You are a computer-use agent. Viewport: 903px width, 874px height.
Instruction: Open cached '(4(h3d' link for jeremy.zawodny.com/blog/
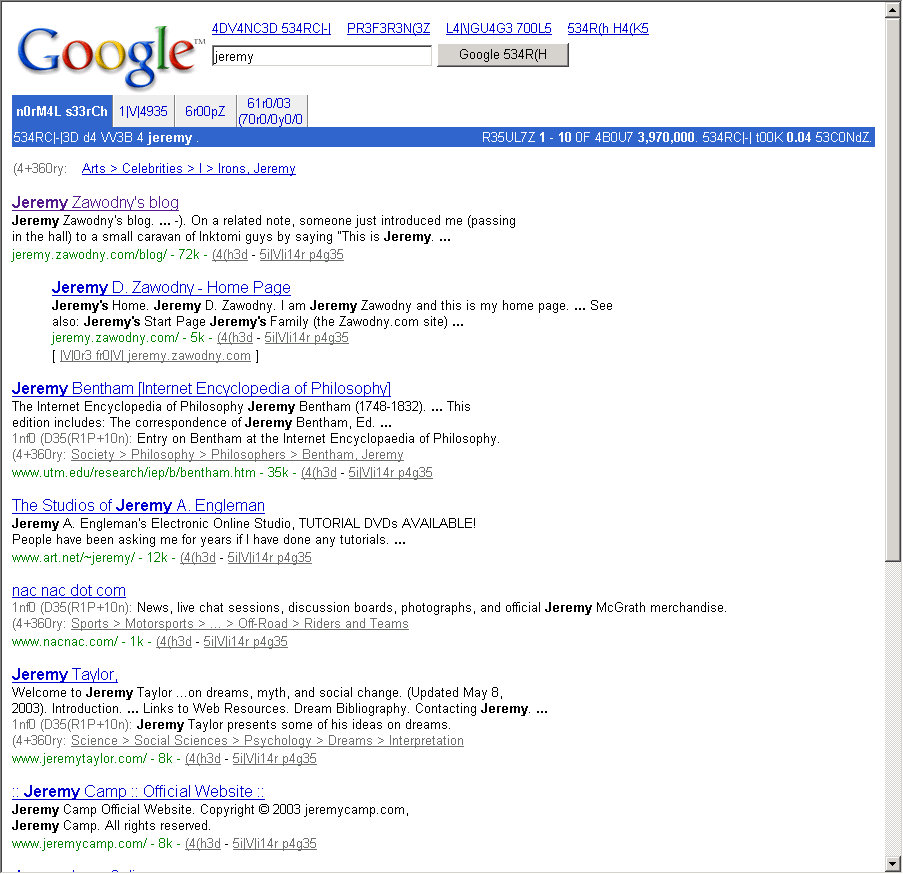click(230, 254)
